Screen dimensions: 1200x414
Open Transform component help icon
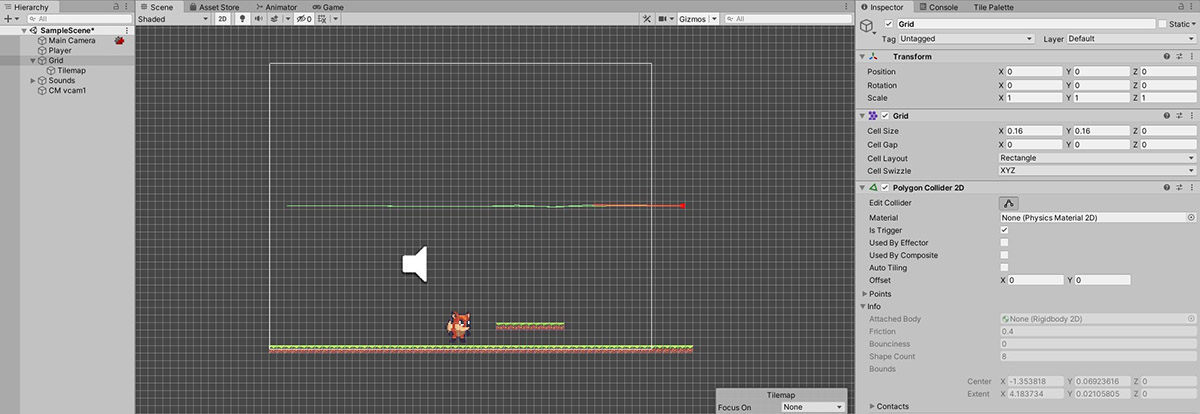coord(1167,57)
